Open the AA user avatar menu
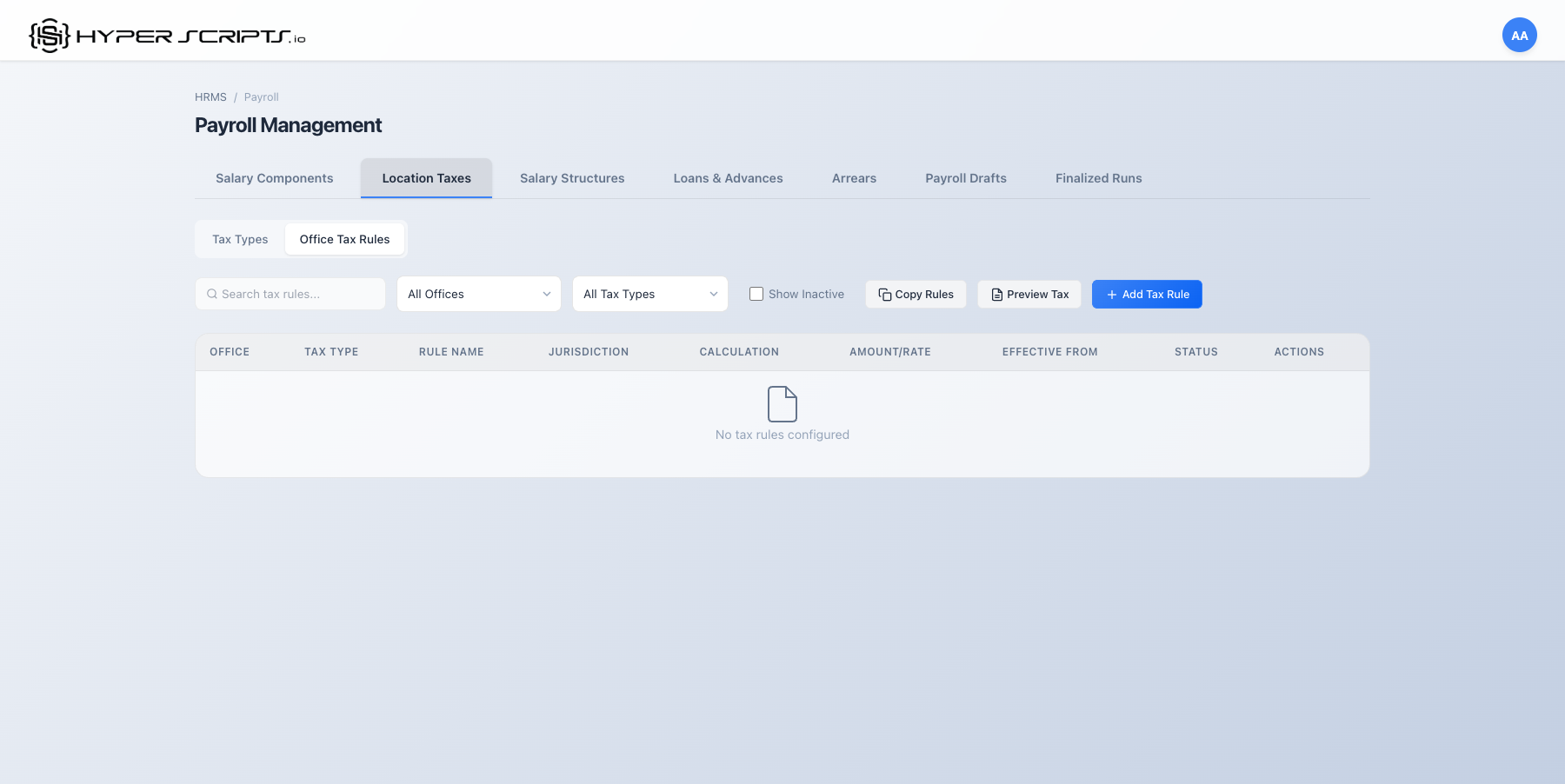 [1519, 36]
